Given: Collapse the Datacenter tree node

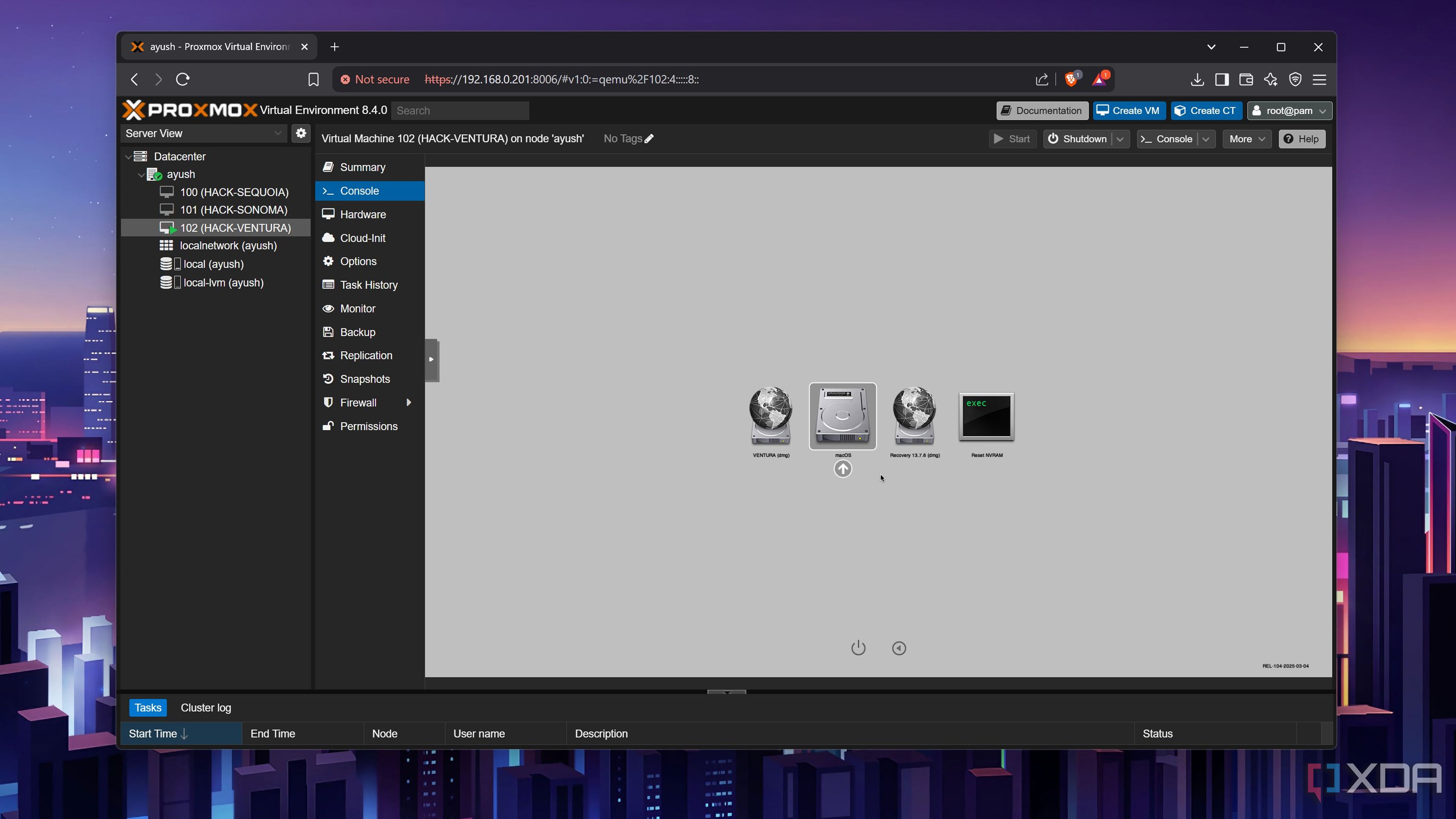Looking at the screenshot, I should tap(128, 157).
